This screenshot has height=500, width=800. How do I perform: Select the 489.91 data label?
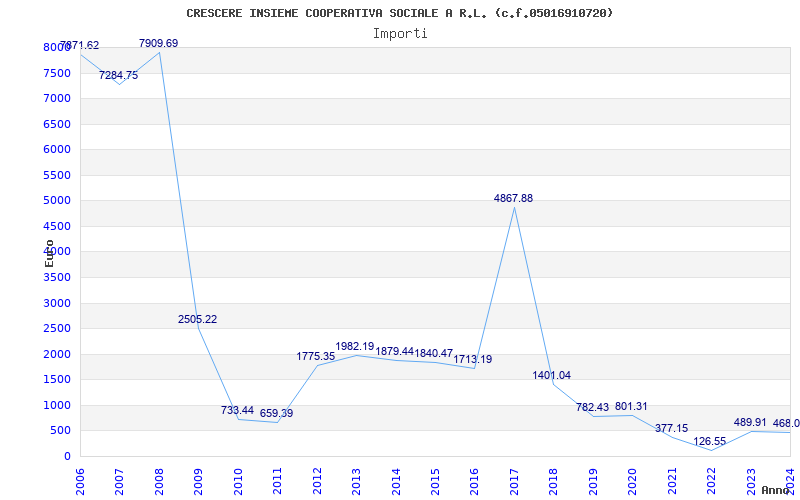(x=750, y=422)
